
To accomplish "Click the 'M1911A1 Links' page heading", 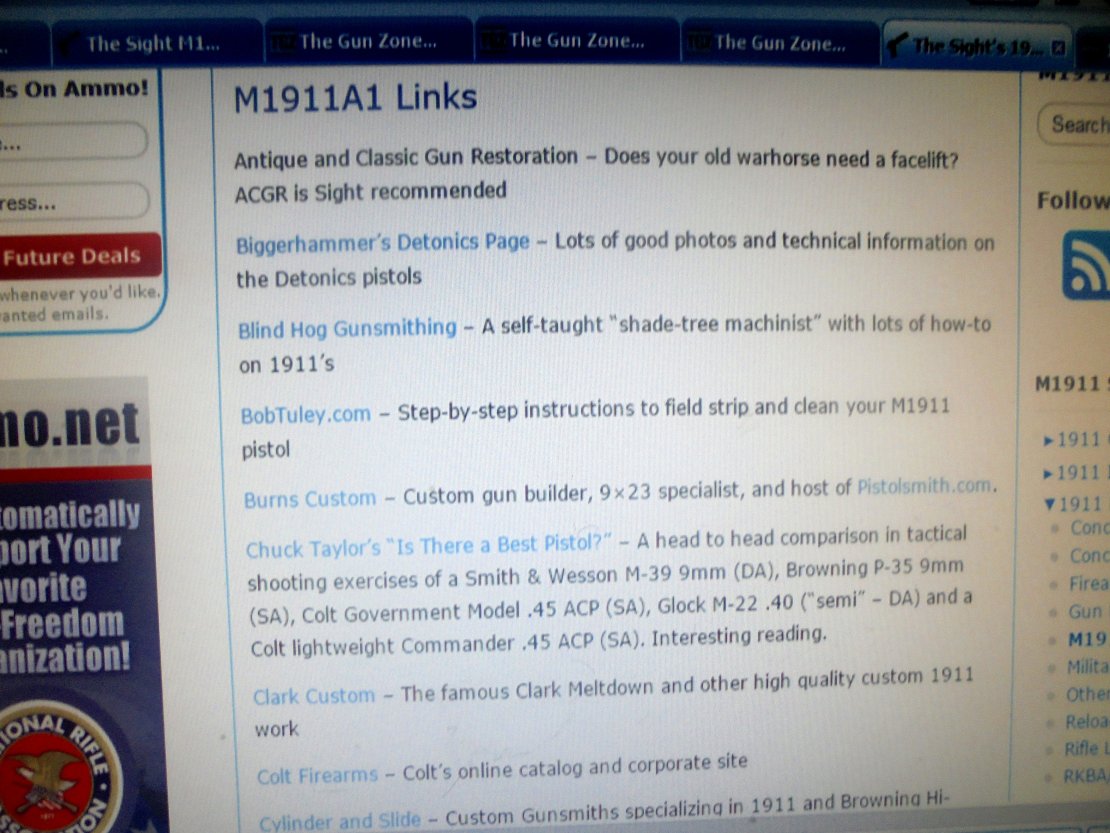I will coord(355,98).
